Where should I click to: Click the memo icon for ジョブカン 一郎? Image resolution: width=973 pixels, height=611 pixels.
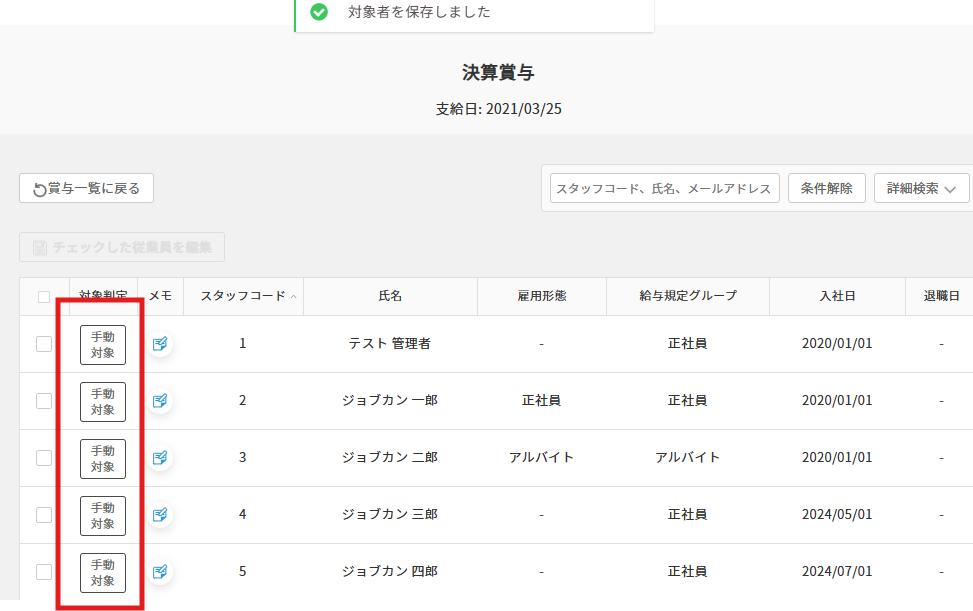click(x=159, y=400)
